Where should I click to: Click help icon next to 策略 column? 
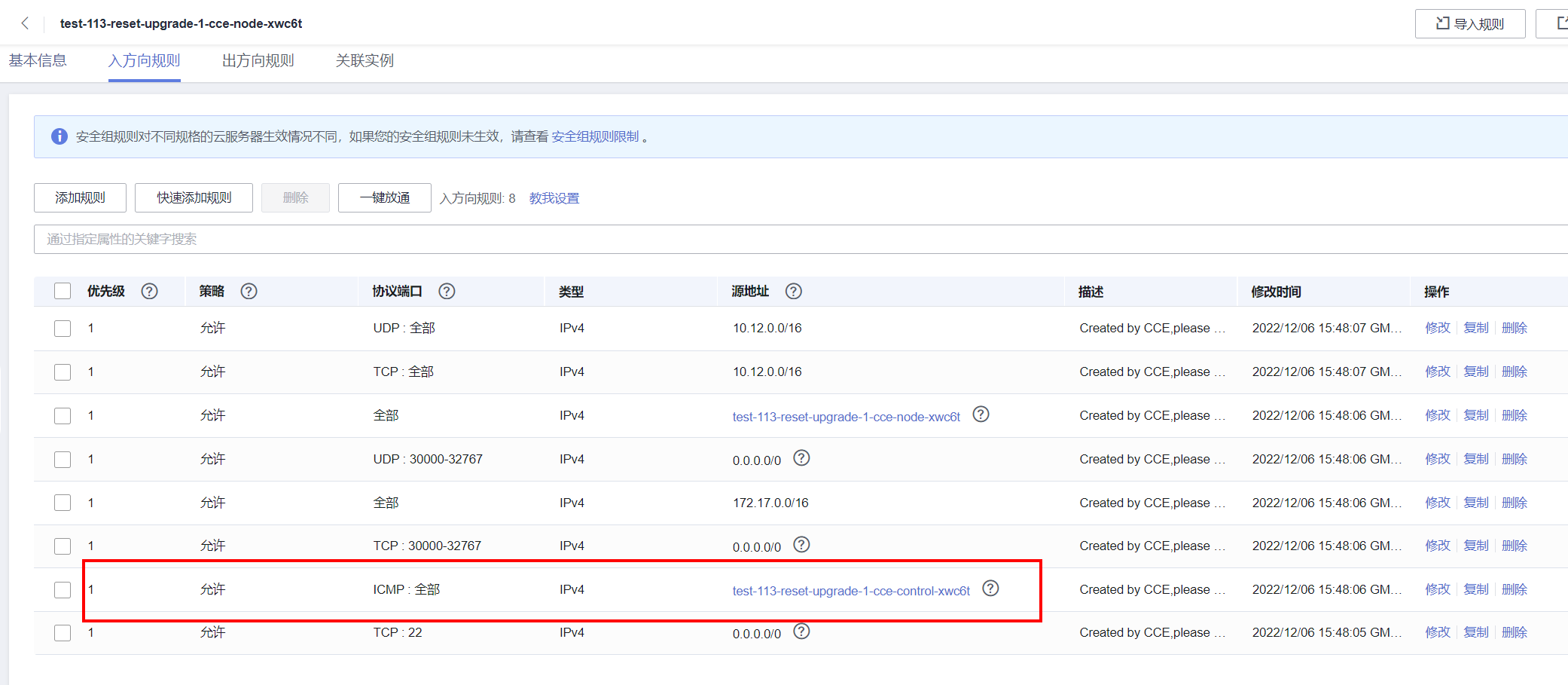click(x=249, y=292)
